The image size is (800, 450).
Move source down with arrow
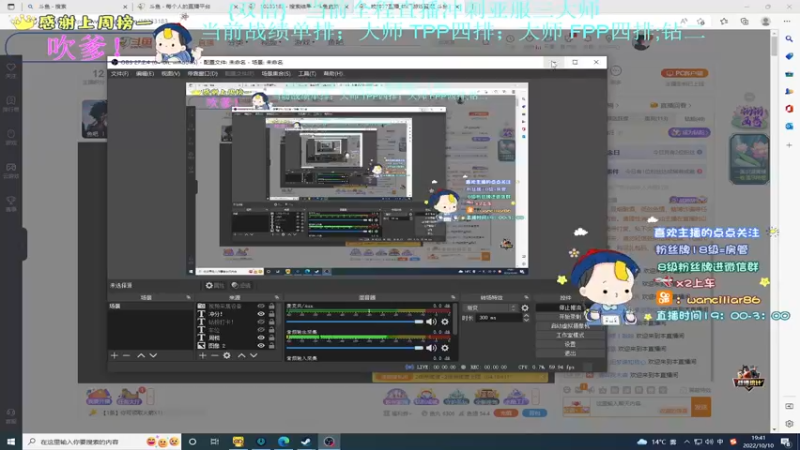254,356
